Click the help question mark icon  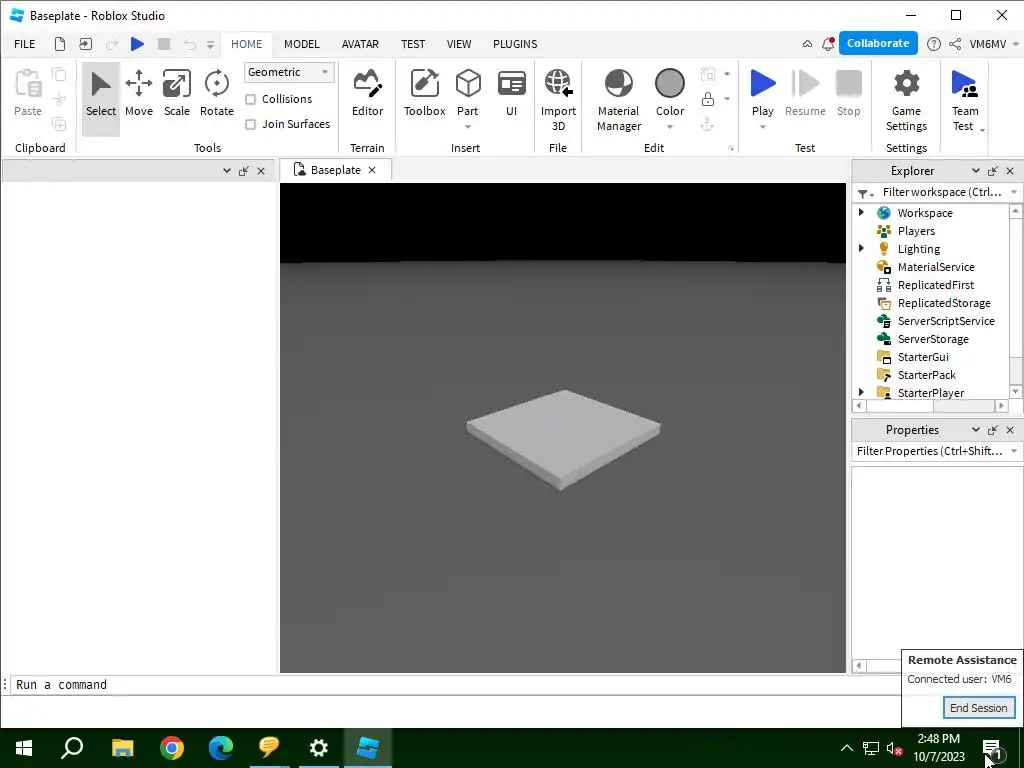934,44
